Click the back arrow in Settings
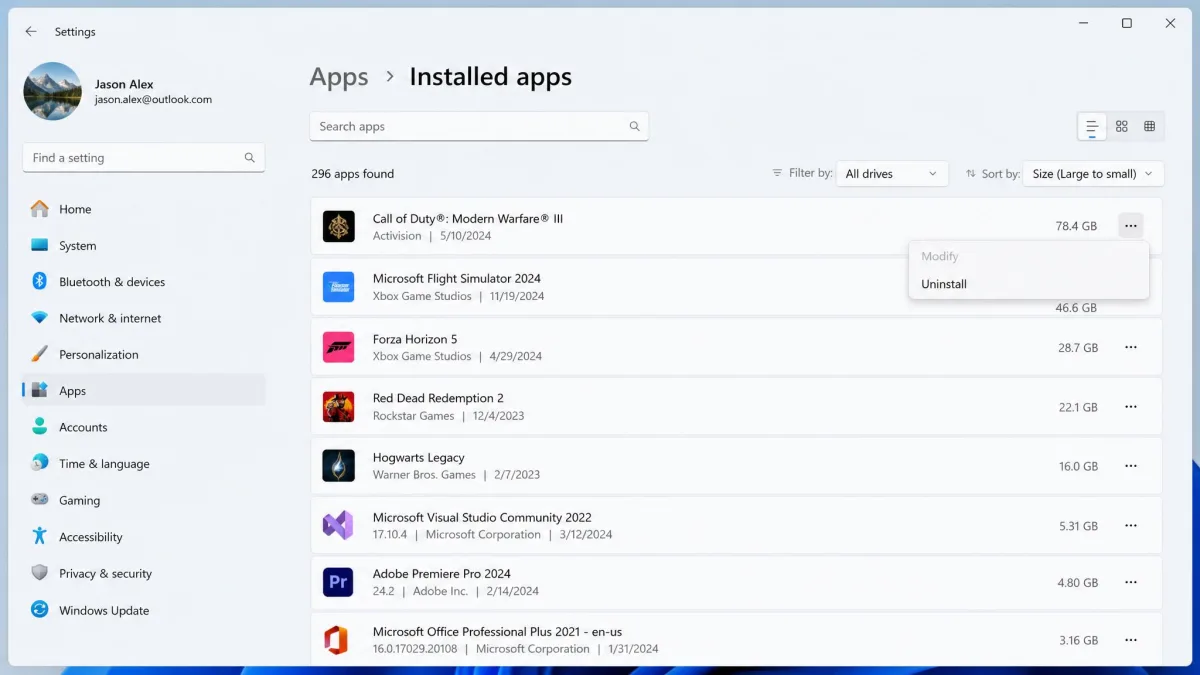Screen dimensions: 1200x675 (31, 32)
